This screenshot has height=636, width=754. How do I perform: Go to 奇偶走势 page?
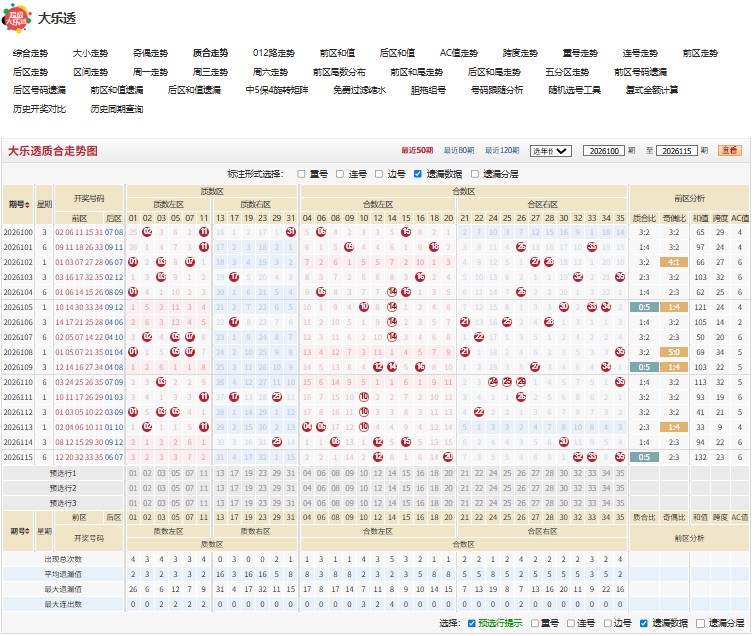pyautogui.click(x=150, y=53)
